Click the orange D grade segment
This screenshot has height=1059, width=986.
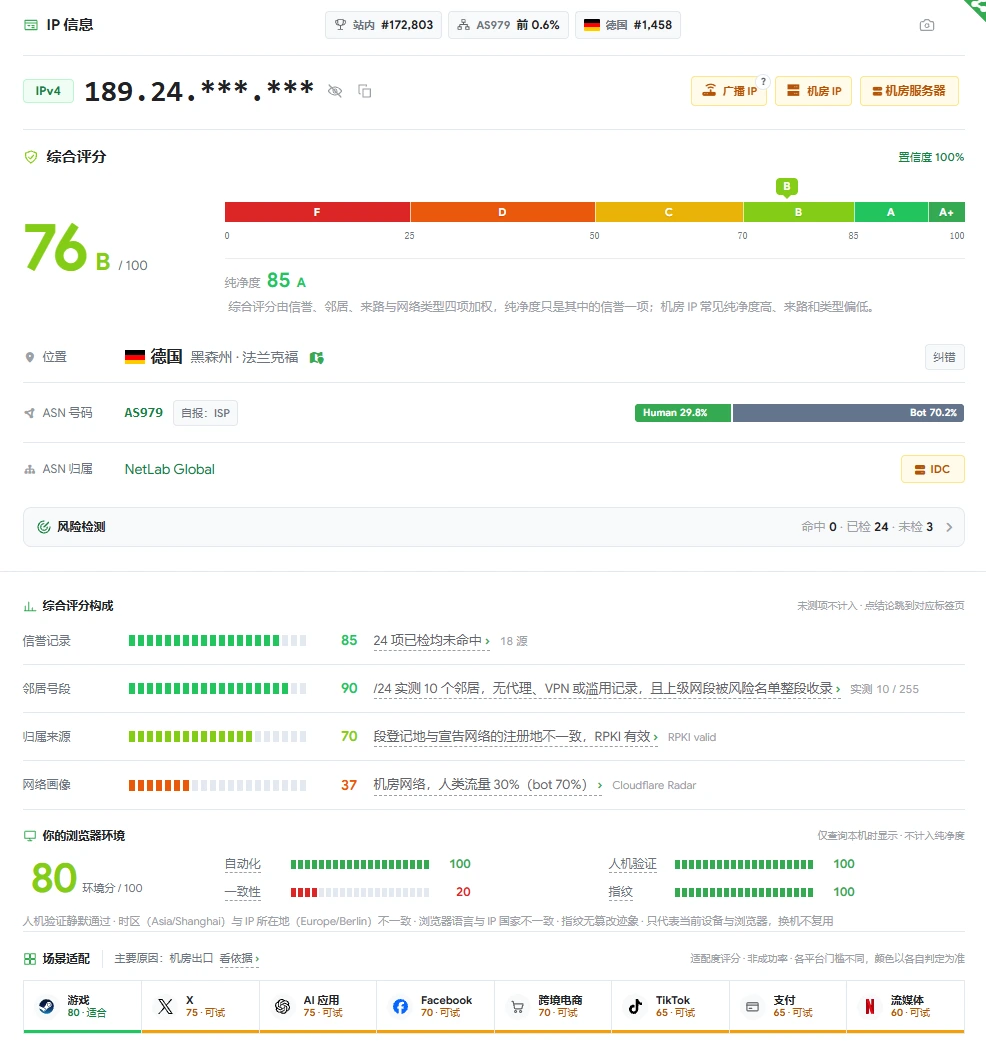[502, 212]
